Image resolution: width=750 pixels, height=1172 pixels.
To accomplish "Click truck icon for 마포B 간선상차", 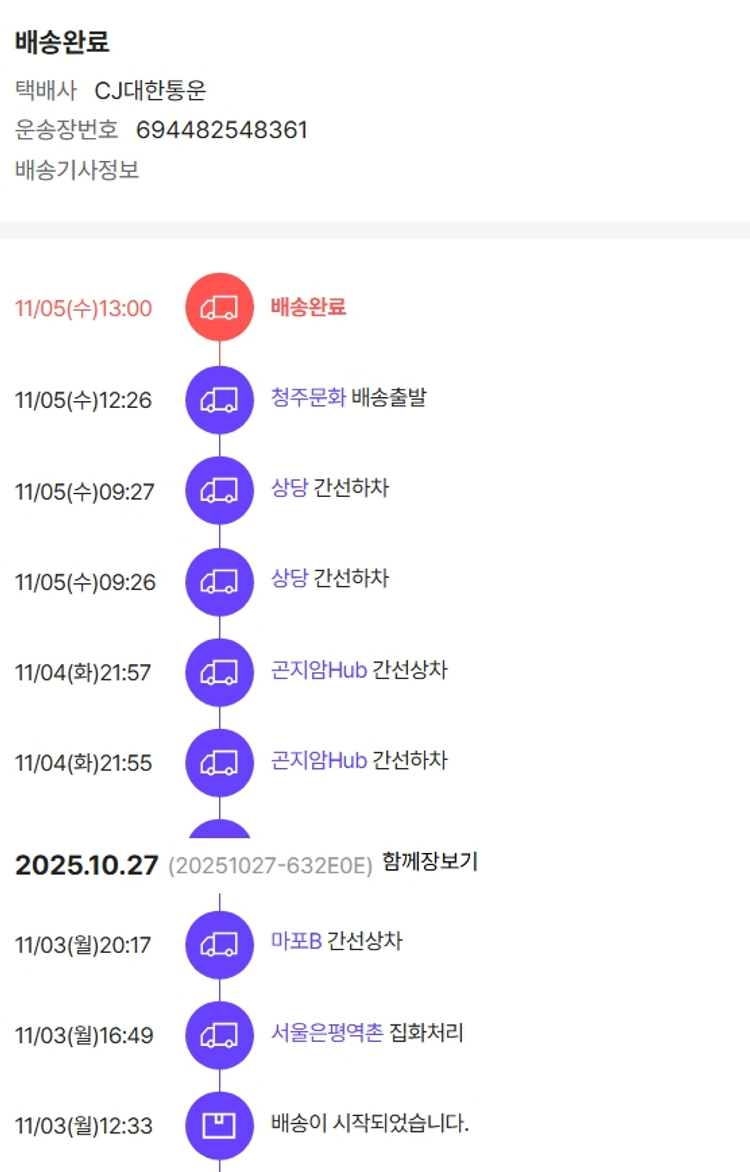I will [x=219, y=944].
